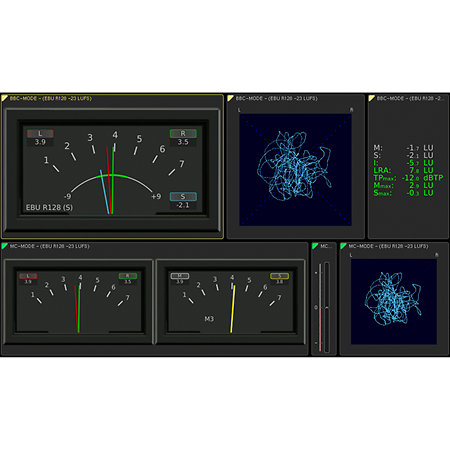Select the green R badge in MC-MODE left meter
450x450 pixels.
tap(128, 276)
